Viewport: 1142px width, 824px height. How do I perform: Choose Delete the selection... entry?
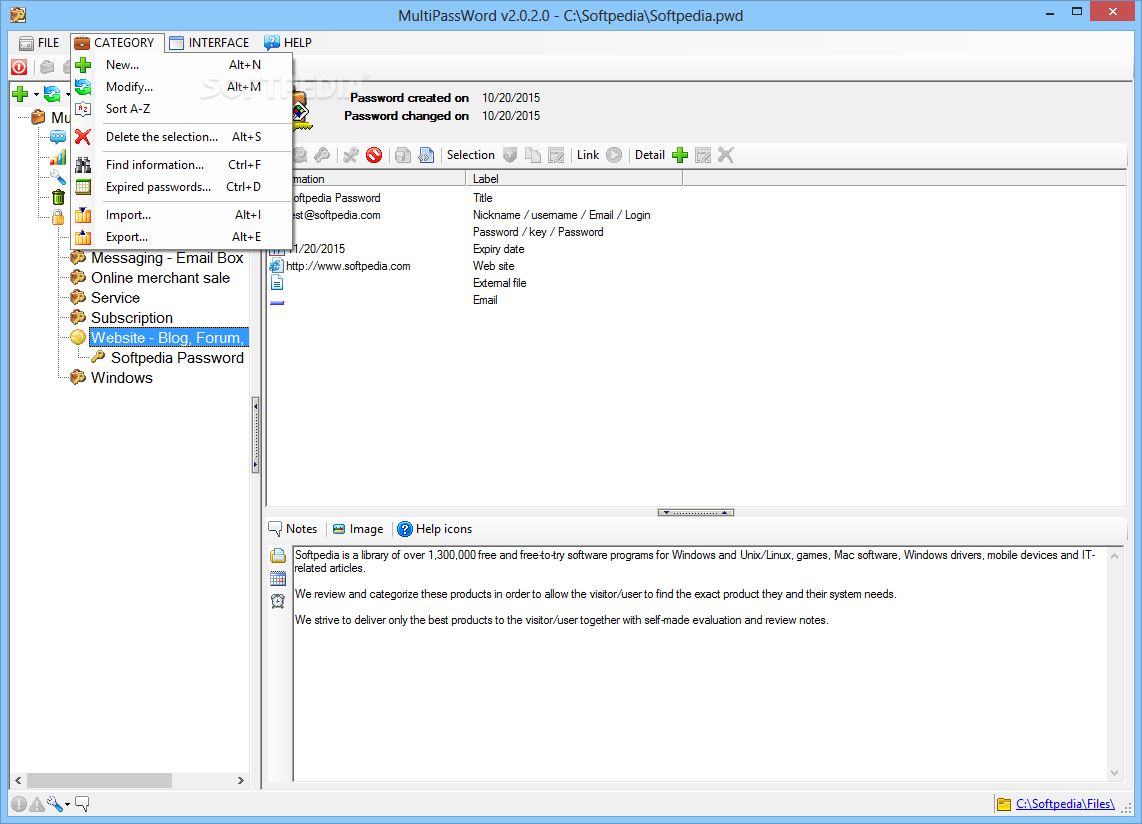(182, 137)
